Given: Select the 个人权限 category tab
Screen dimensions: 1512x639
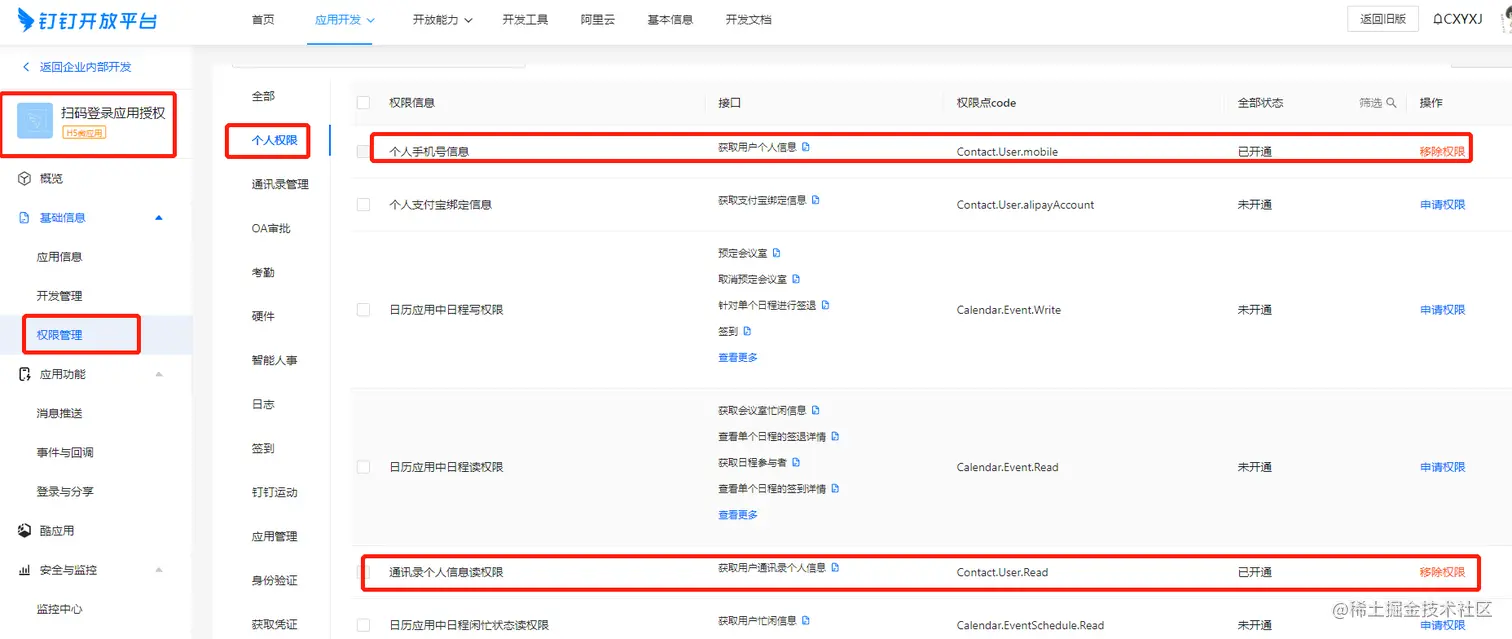Looking at the screenshot, I should 275,140.
